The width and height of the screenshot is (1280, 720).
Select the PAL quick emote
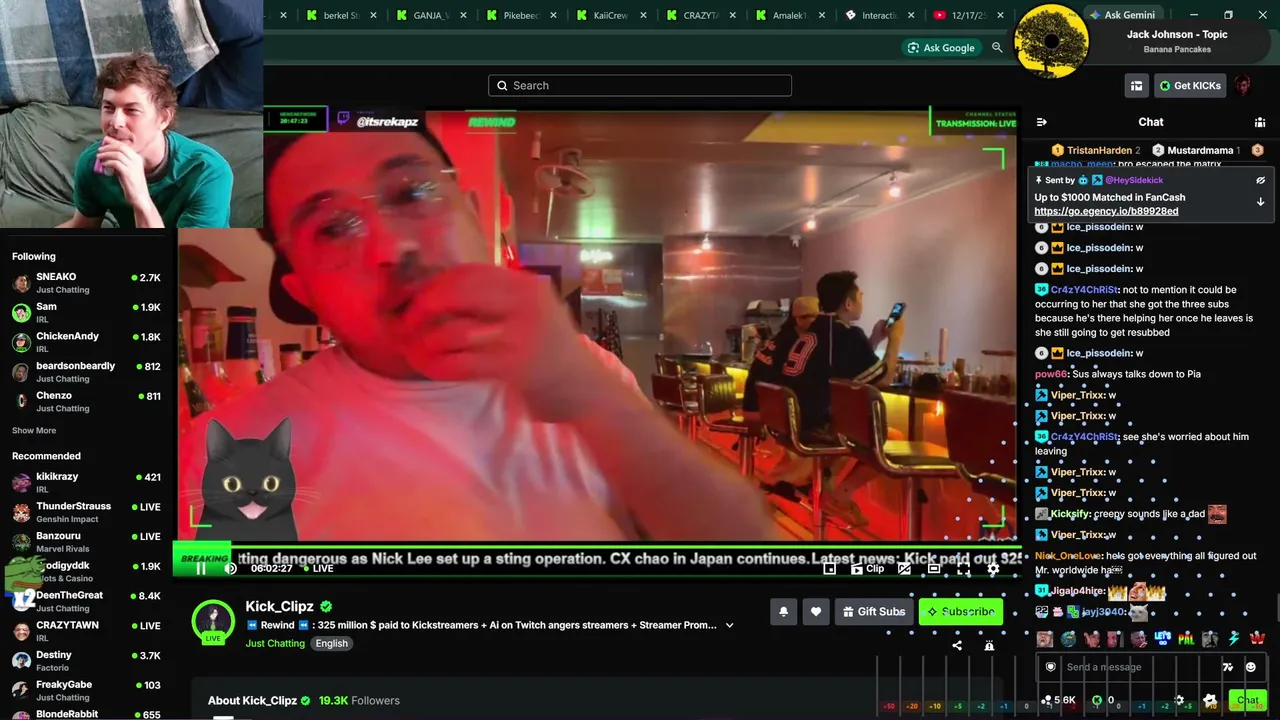1186,638
